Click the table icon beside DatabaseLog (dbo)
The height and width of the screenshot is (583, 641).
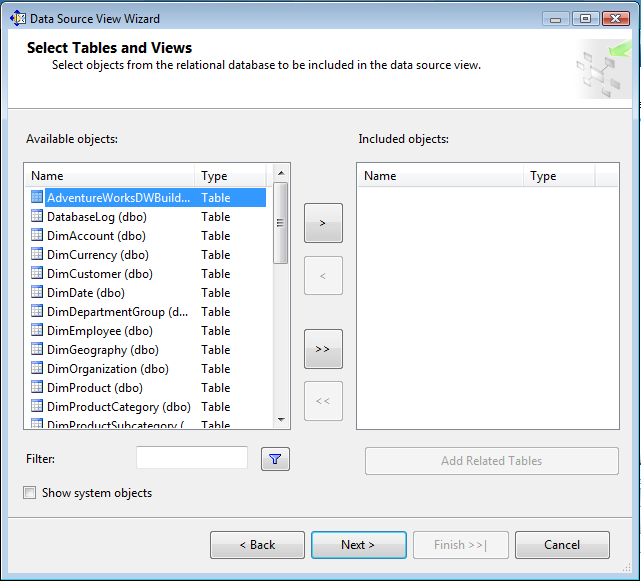click(x=37, y=216)
